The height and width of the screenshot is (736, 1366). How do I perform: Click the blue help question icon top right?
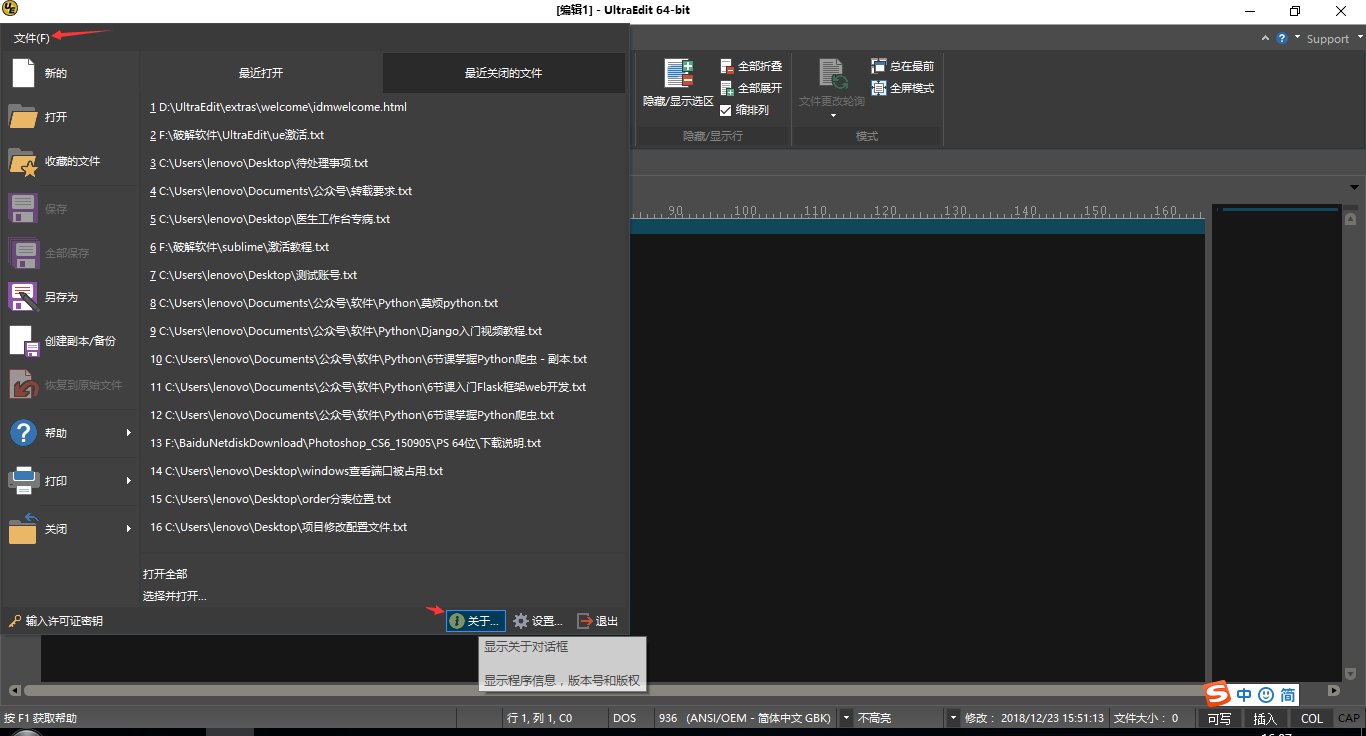1281,38
